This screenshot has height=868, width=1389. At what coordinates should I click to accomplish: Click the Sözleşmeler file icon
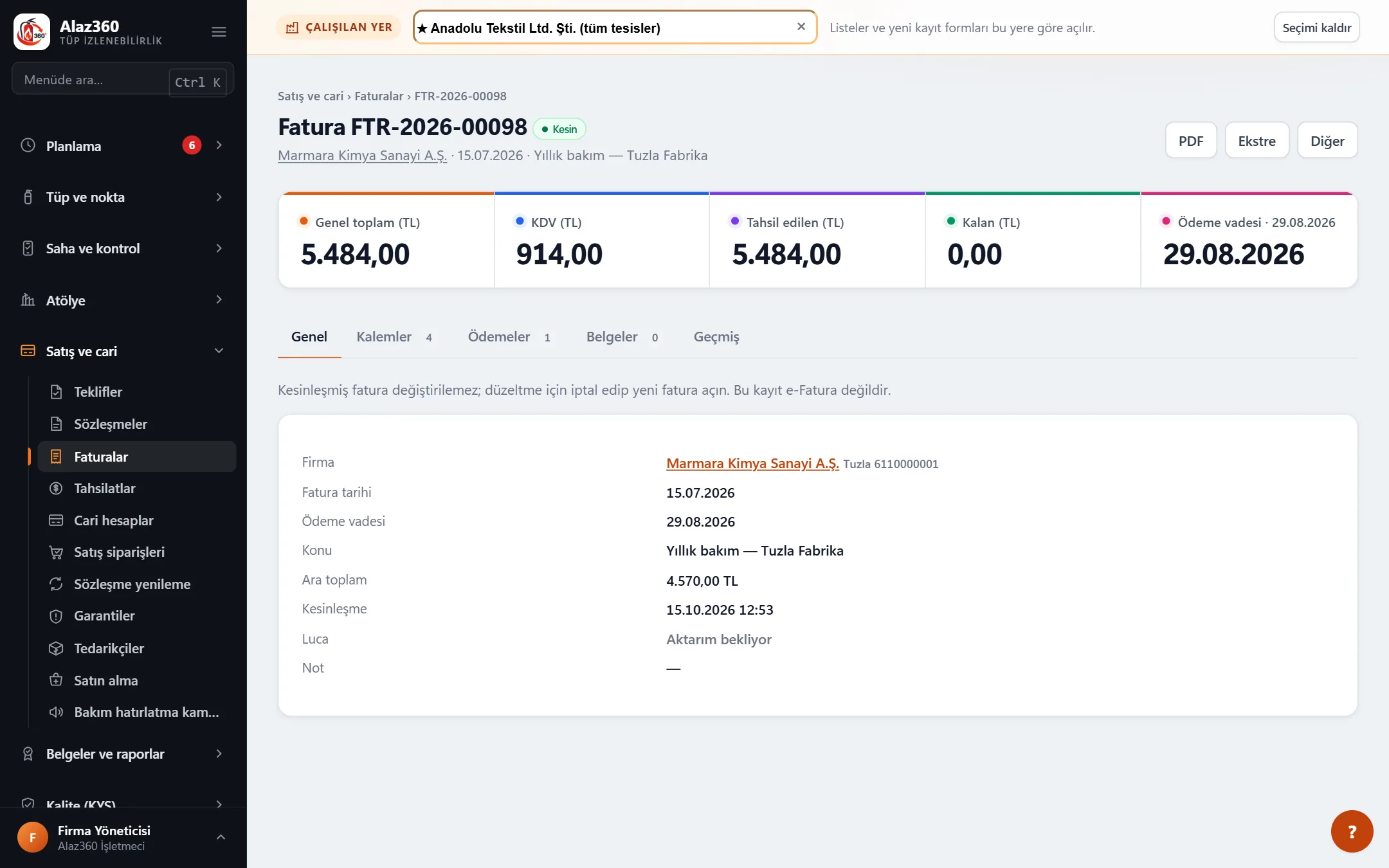pyautogui.click(x=56, y=424)
